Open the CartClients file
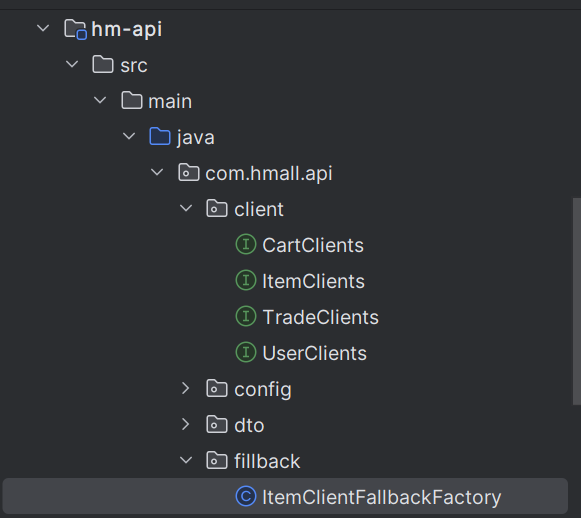This screenshot has height=518, width=581. tap(313, 245)
